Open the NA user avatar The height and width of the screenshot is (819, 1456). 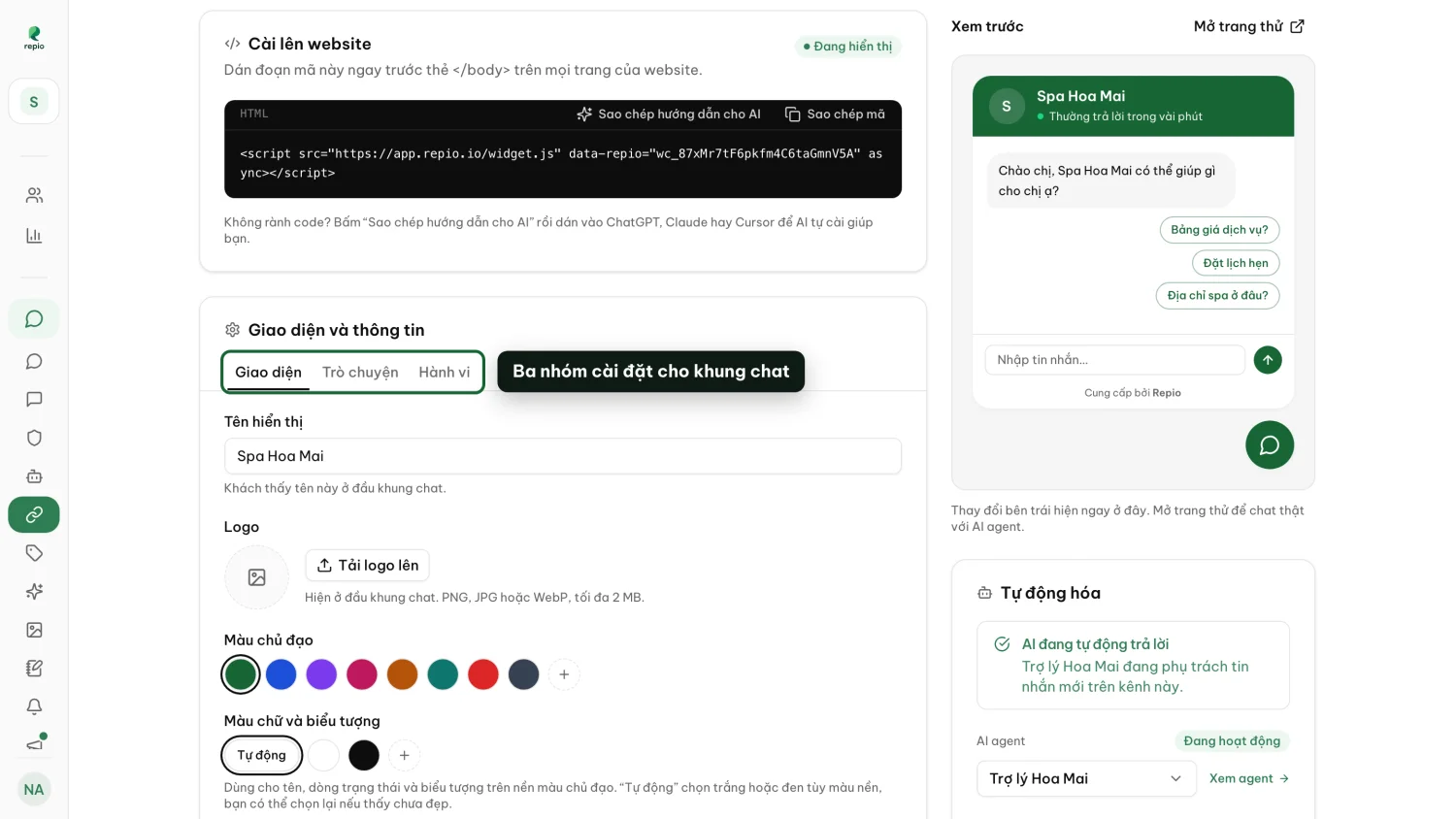34,789
